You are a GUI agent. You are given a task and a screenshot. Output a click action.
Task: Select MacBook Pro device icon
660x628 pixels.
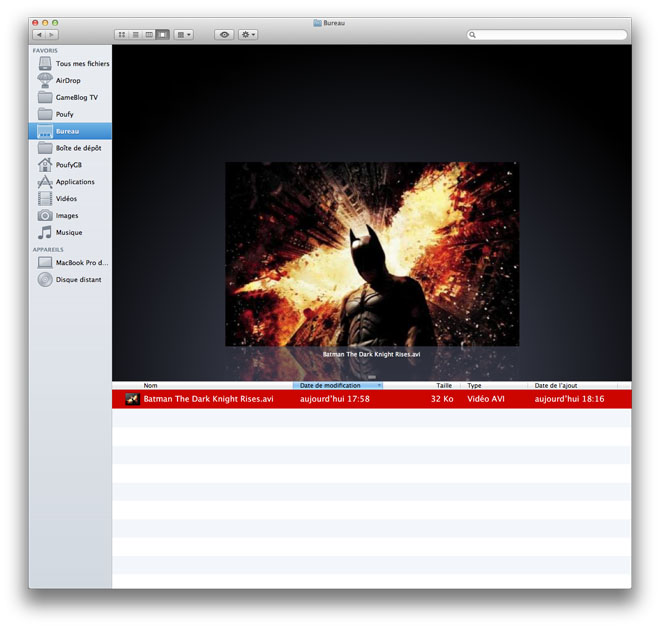click(45, 262)
